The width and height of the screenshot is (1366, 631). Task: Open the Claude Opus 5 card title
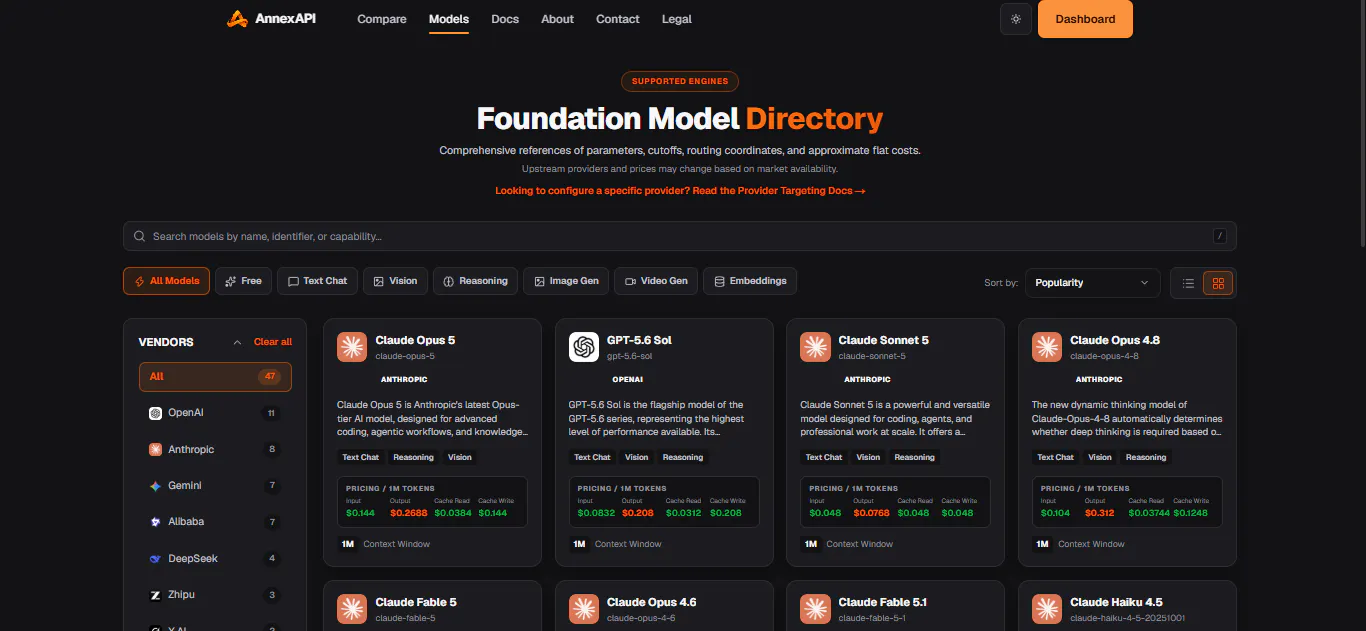415,340
